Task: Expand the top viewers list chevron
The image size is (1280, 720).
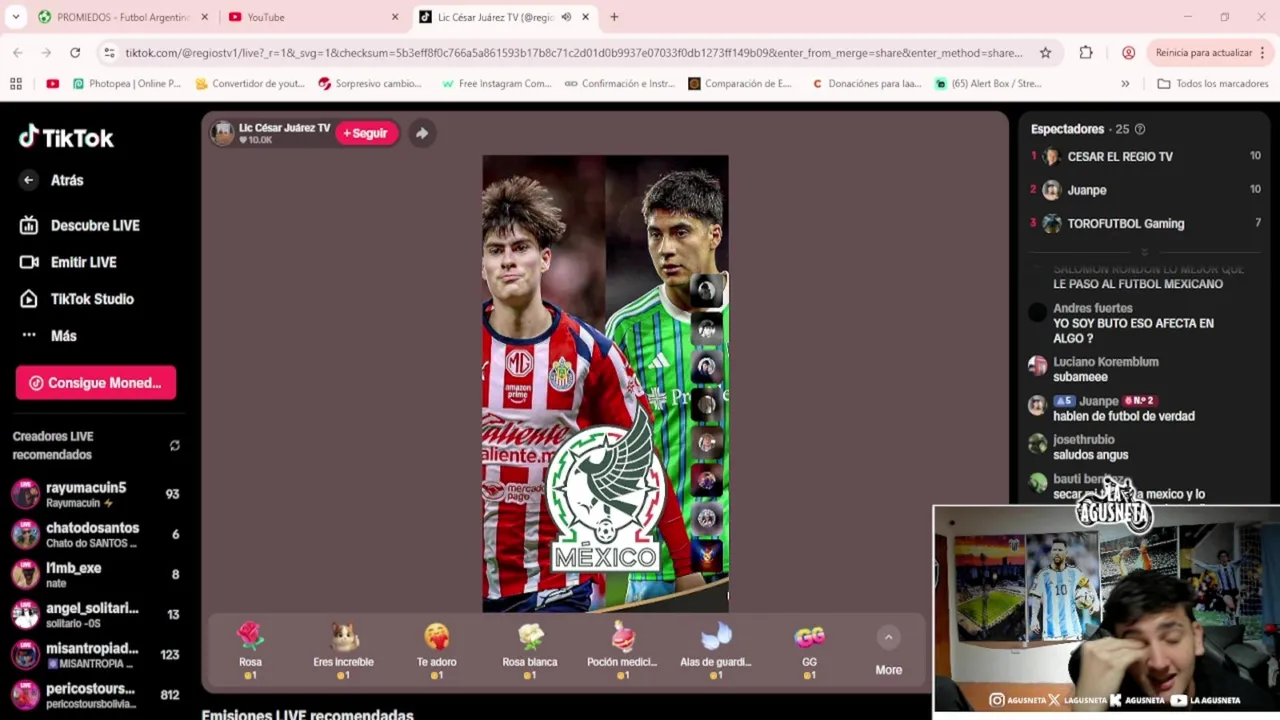Action: click(x=1145, y=252)
